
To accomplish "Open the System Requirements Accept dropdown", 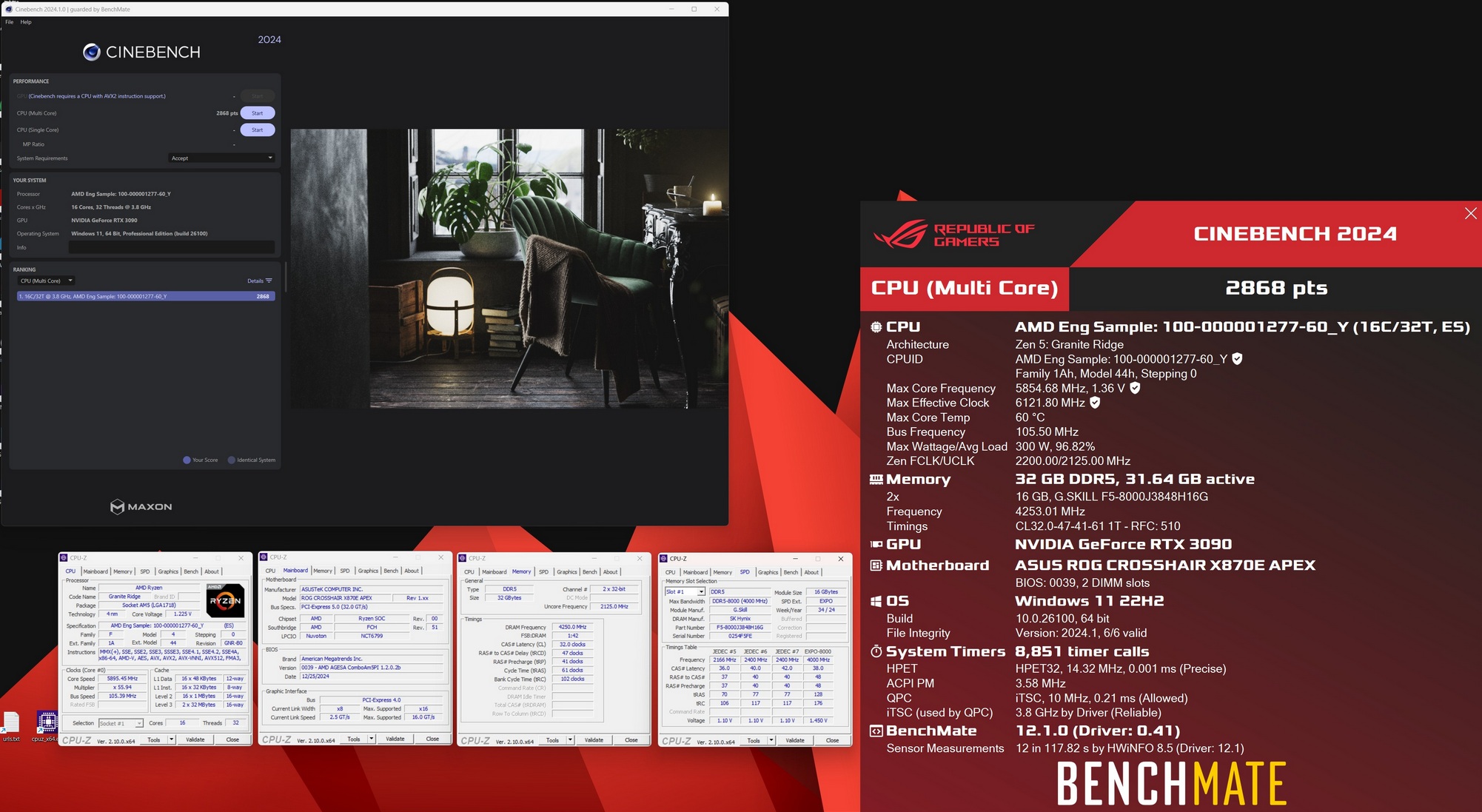I will 222,158.
